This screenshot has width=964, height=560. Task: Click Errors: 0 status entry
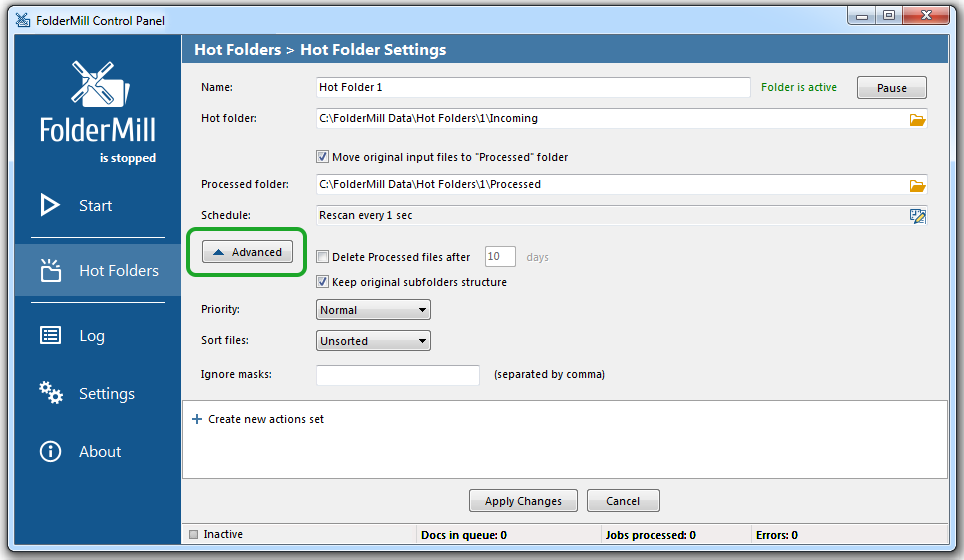pyautogui.click(x=776, y=535)
